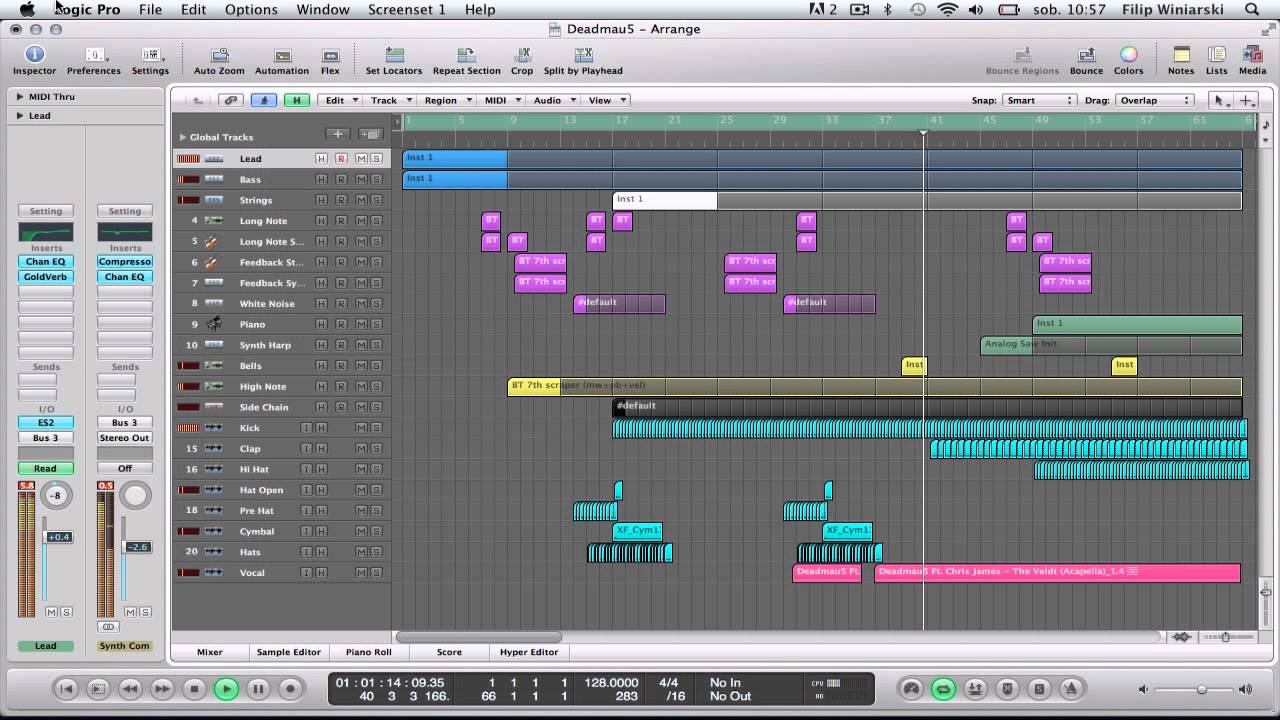Open the Snap Smart dropdown
This screenshot has width=1280, height=720.
[x=1039, y=100]
